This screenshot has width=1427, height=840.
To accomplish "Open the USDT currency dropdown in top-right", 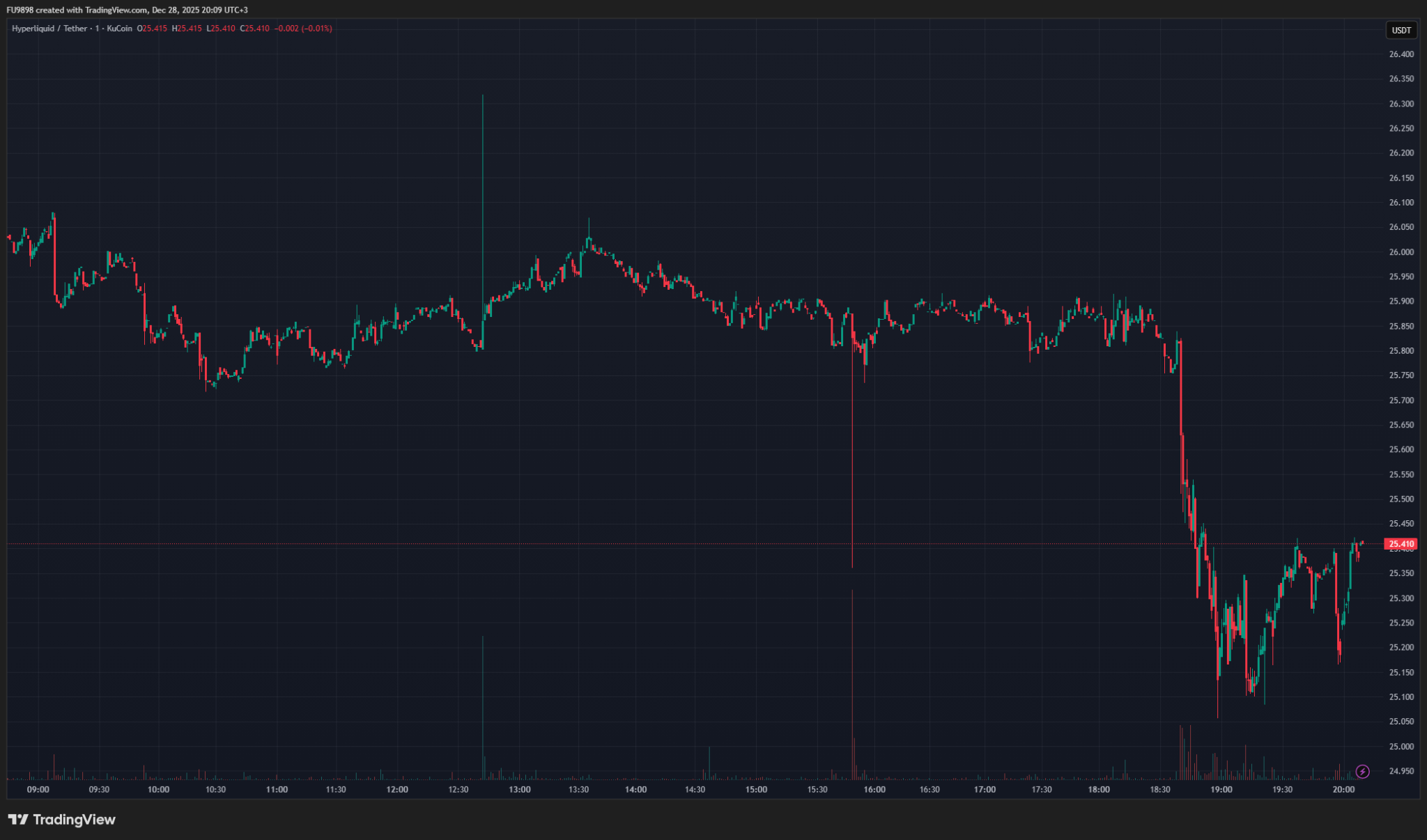I will pyautogui.click(x=1401, y=30).
